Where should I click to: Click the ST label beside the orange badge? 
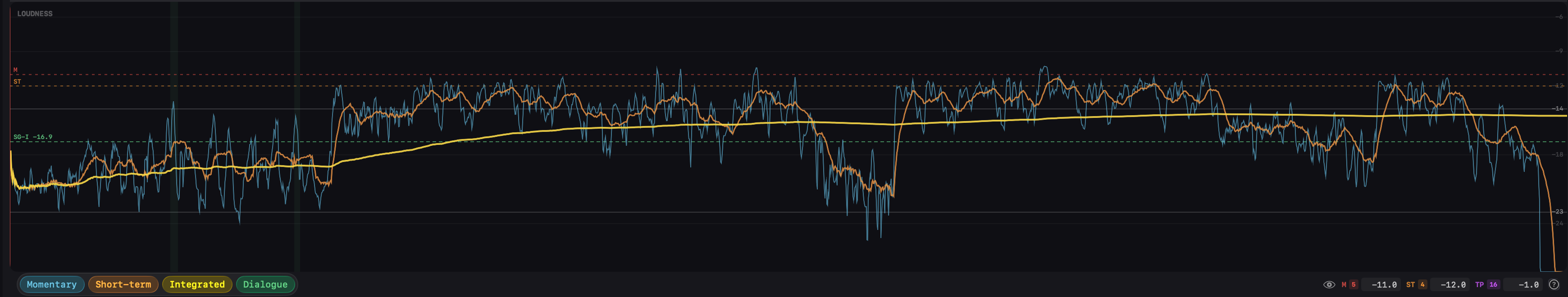tap(1410, 284)
